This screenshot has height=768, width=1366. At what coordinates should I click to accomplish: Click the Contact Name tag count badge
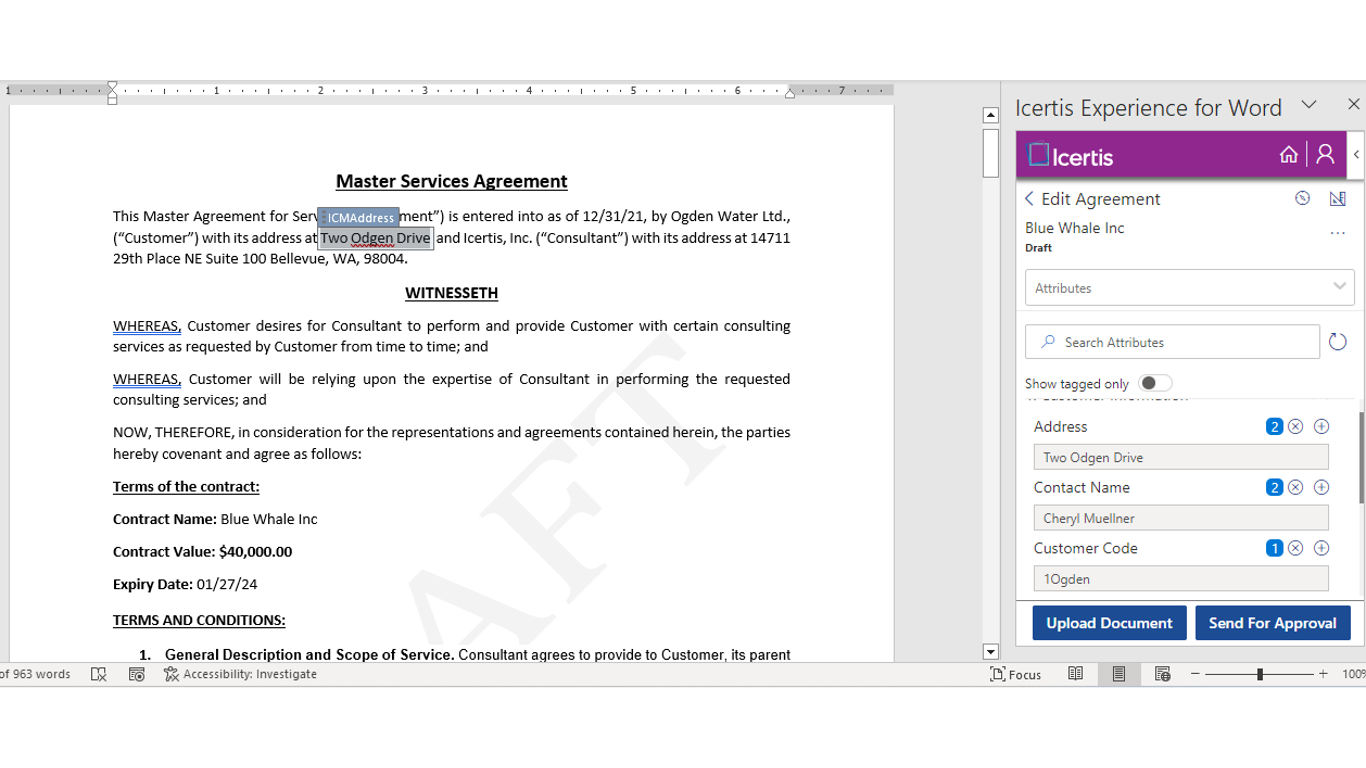[x=1274, y=488]
